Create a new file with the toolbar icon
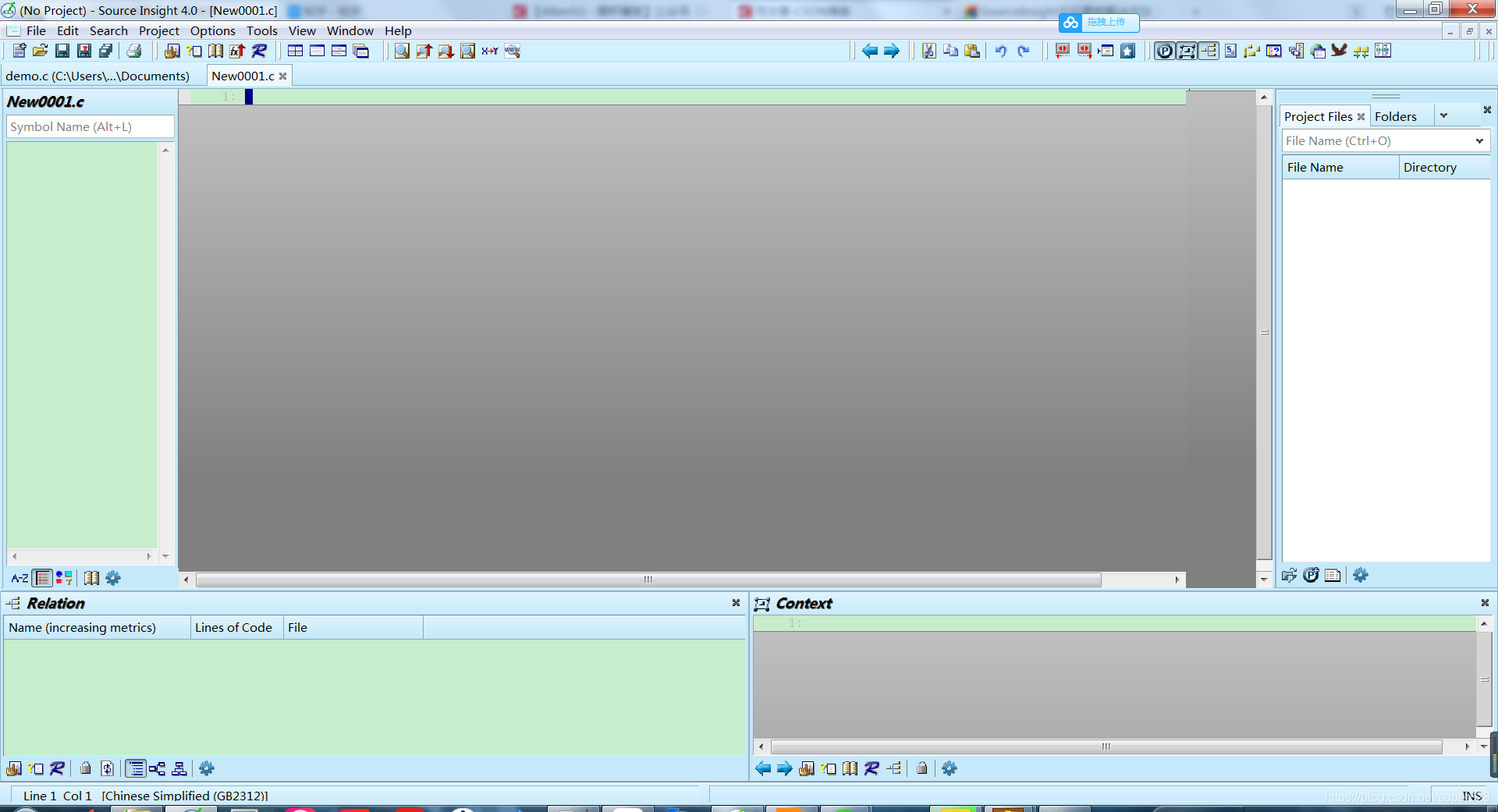 [x=20, y=51]
